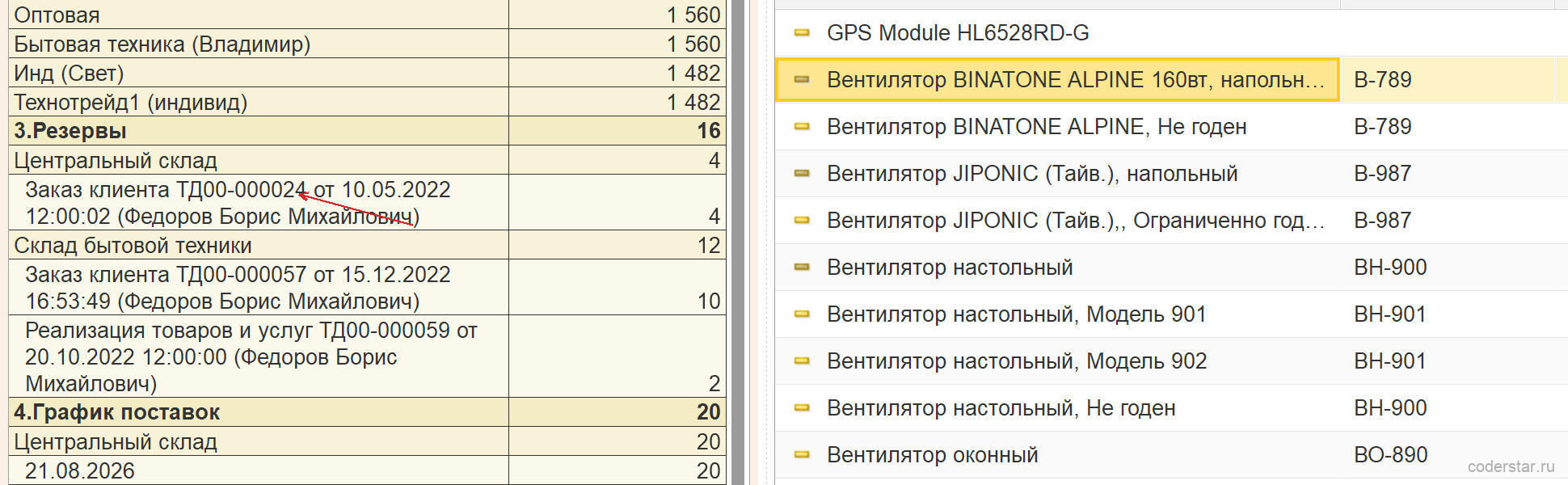This screenshot has height=485, width=1568.
Task: Click quantity 12 for Склад бытовой техники
Action: click(x=708, y=246)
